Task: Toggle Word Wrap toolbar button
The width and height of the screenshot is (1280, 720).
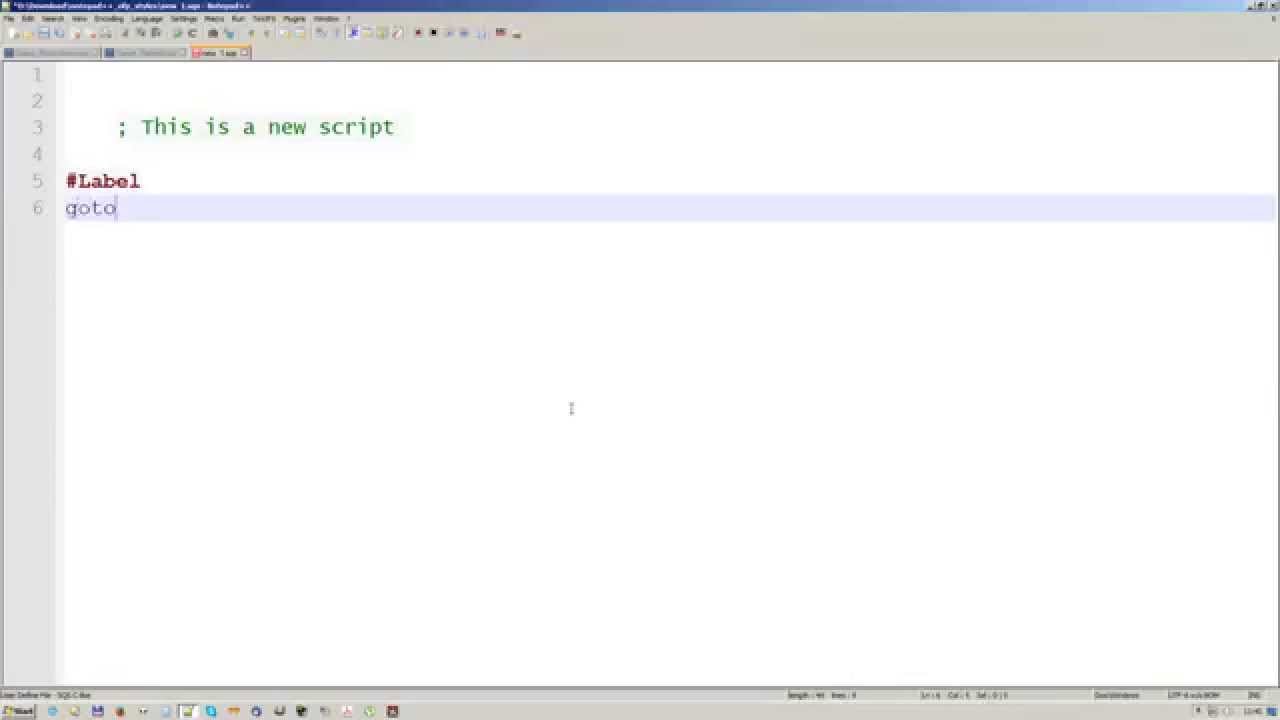Action: click(320, 33)
